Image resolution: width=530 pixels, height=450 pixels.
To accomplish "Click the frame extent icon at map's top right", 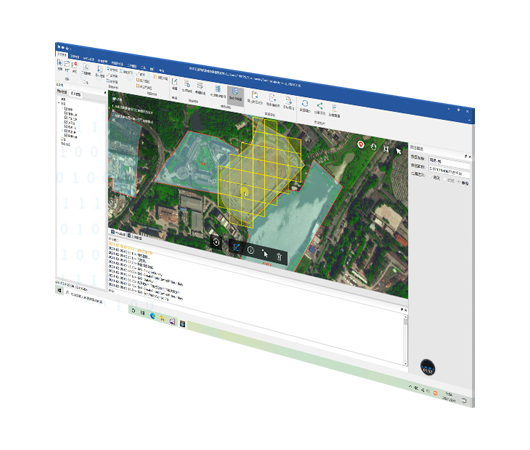I will pos(386,149).
